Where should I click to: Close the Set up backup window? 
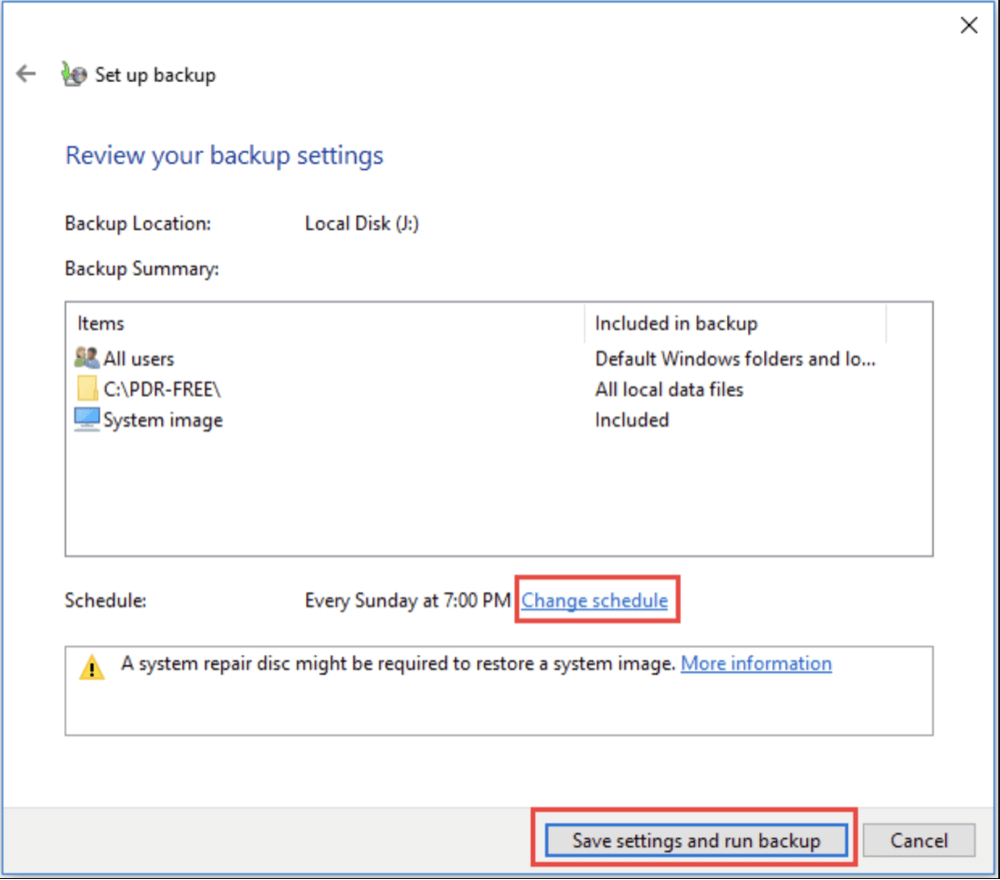(x=968, y=25)
